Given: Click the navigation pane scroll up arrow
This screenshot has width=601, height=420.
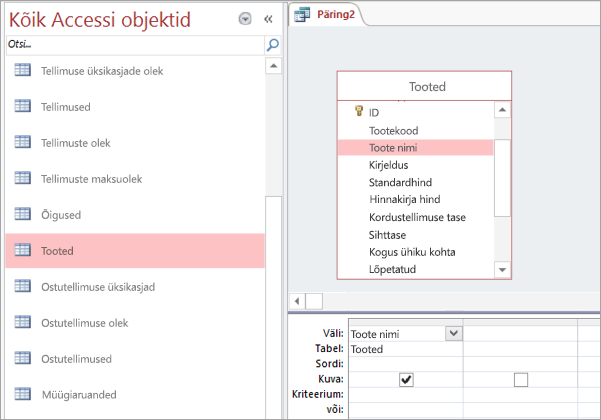Looking at the screenshot, I should [x=273, y=66].
